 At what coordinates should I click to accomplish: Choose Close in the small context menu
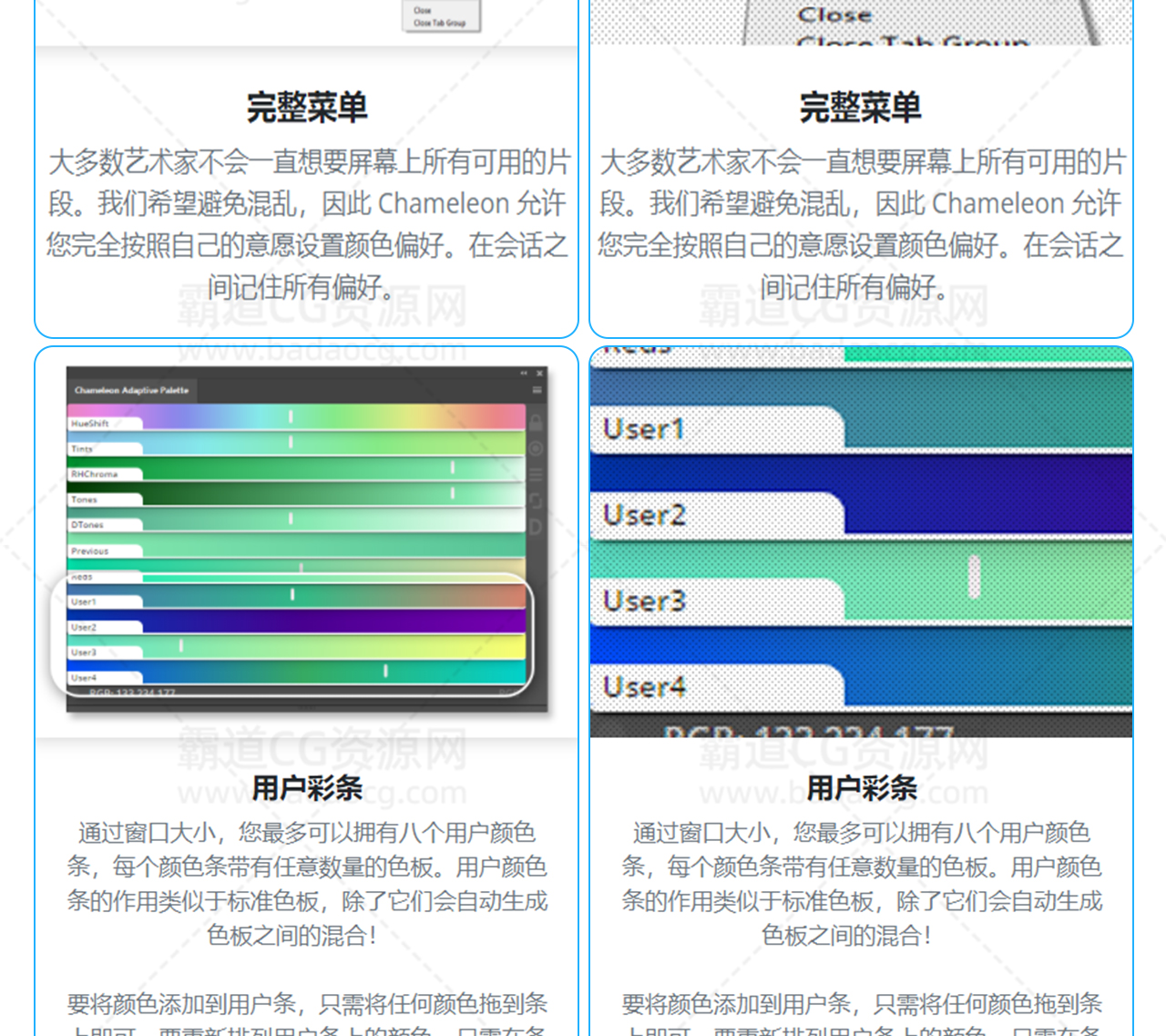[423, 11]
